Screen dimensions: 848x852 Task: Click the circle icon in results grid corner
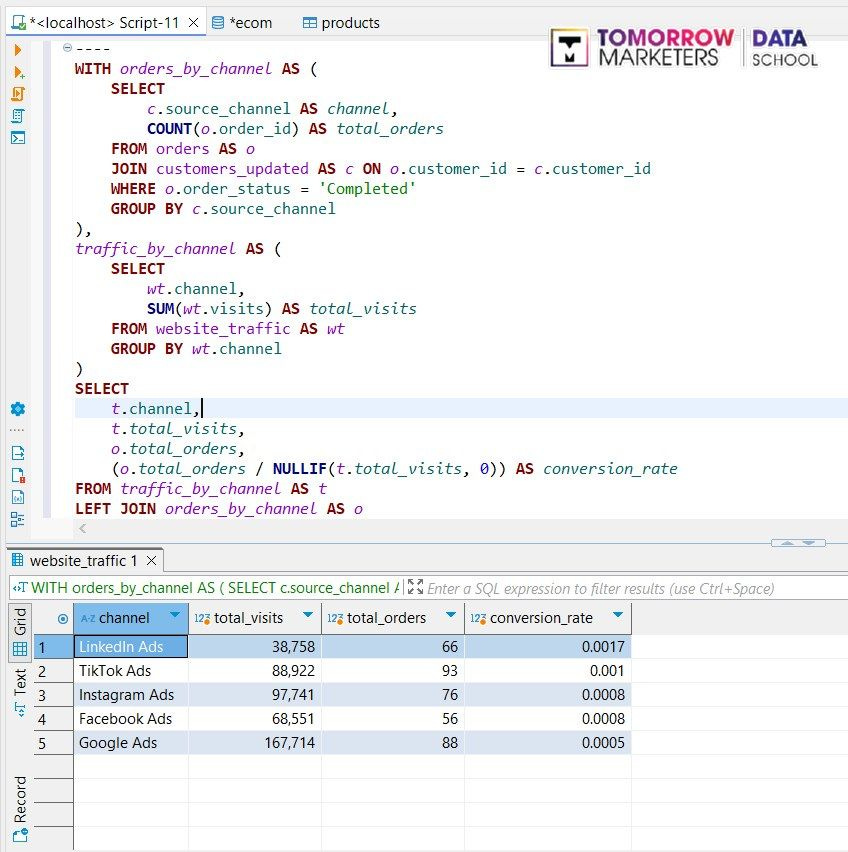(x=62, y=618)
